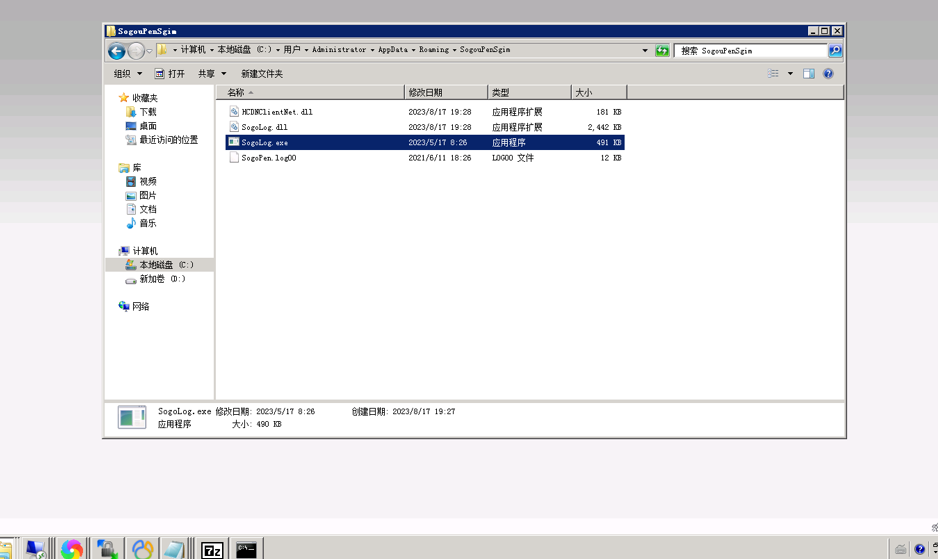This screenshot has height=559, width=938.
Task: Click the 2023/5/17 8:26 date of SogoLog.exe
Action: click(438, 142)
